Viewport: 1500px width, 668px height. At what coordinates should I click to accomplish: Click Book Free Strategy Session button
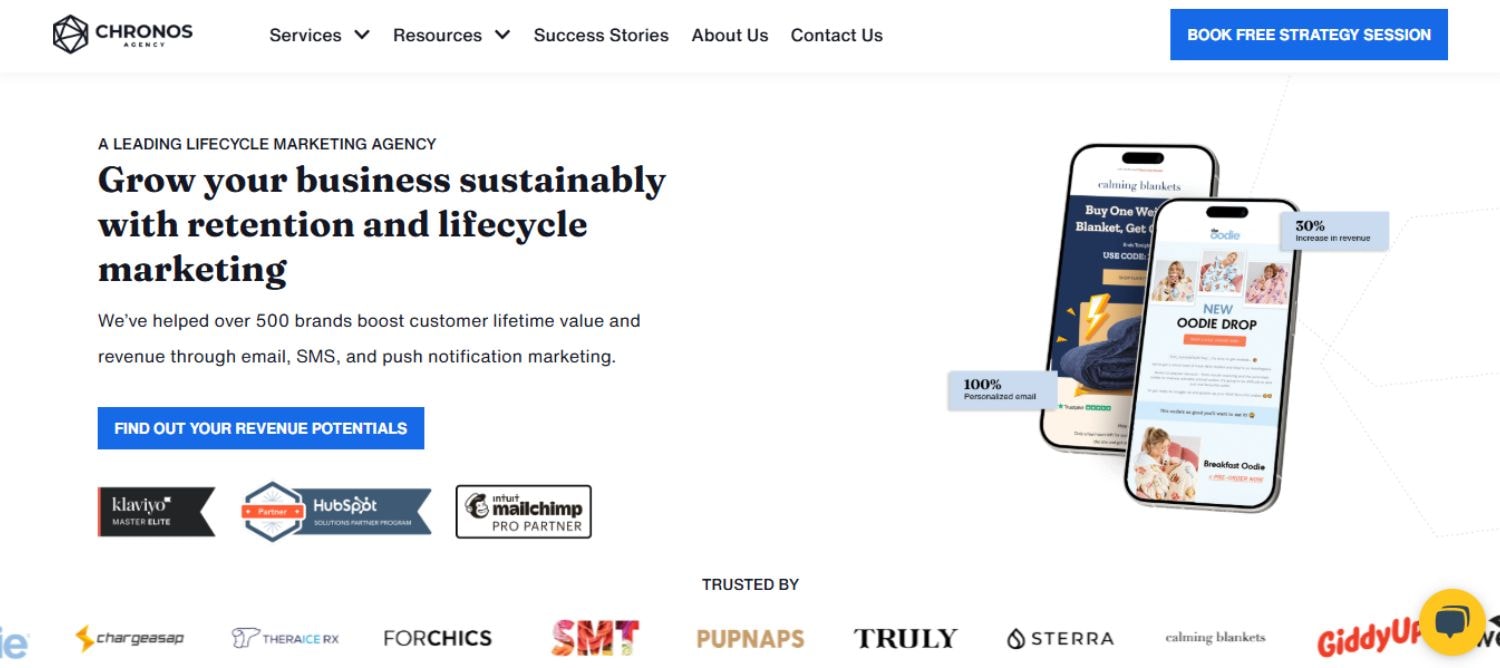click(1309, 34)
